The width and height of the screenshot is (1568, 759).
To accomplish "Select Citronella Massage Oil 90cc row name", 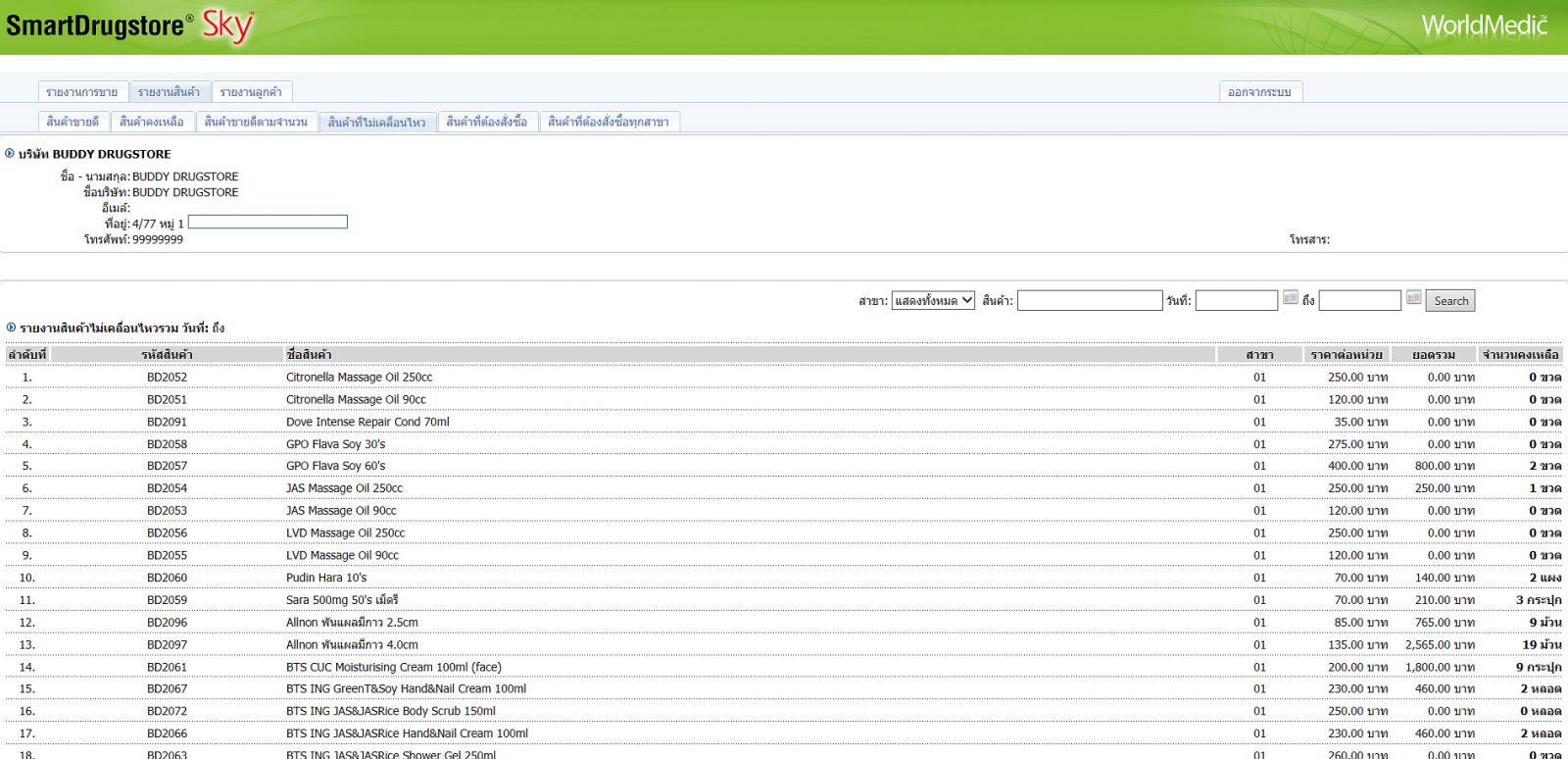I will [x=356, y=400].
